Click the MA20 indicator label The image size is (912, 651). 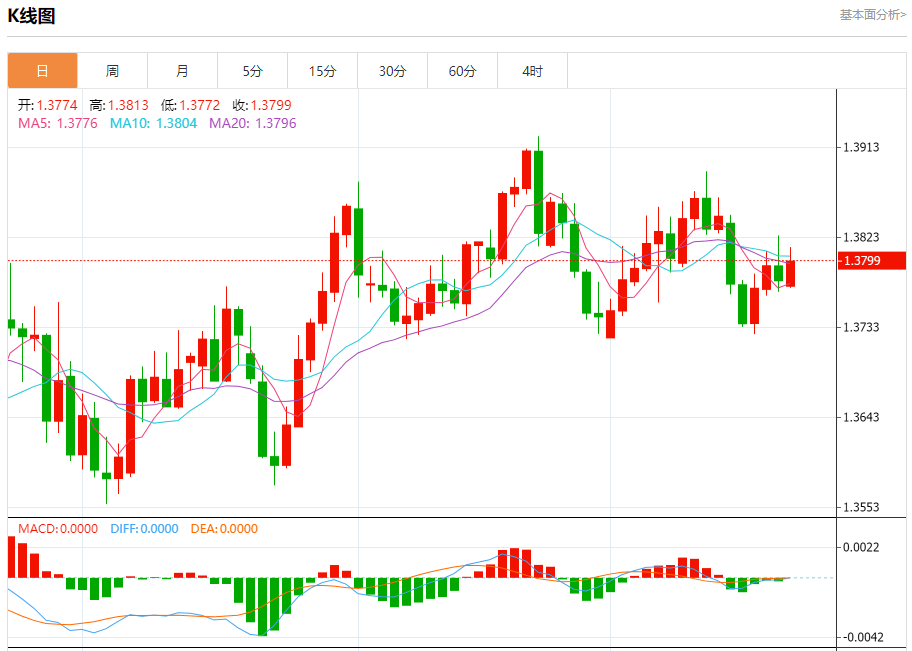click(x=252, y=123)
